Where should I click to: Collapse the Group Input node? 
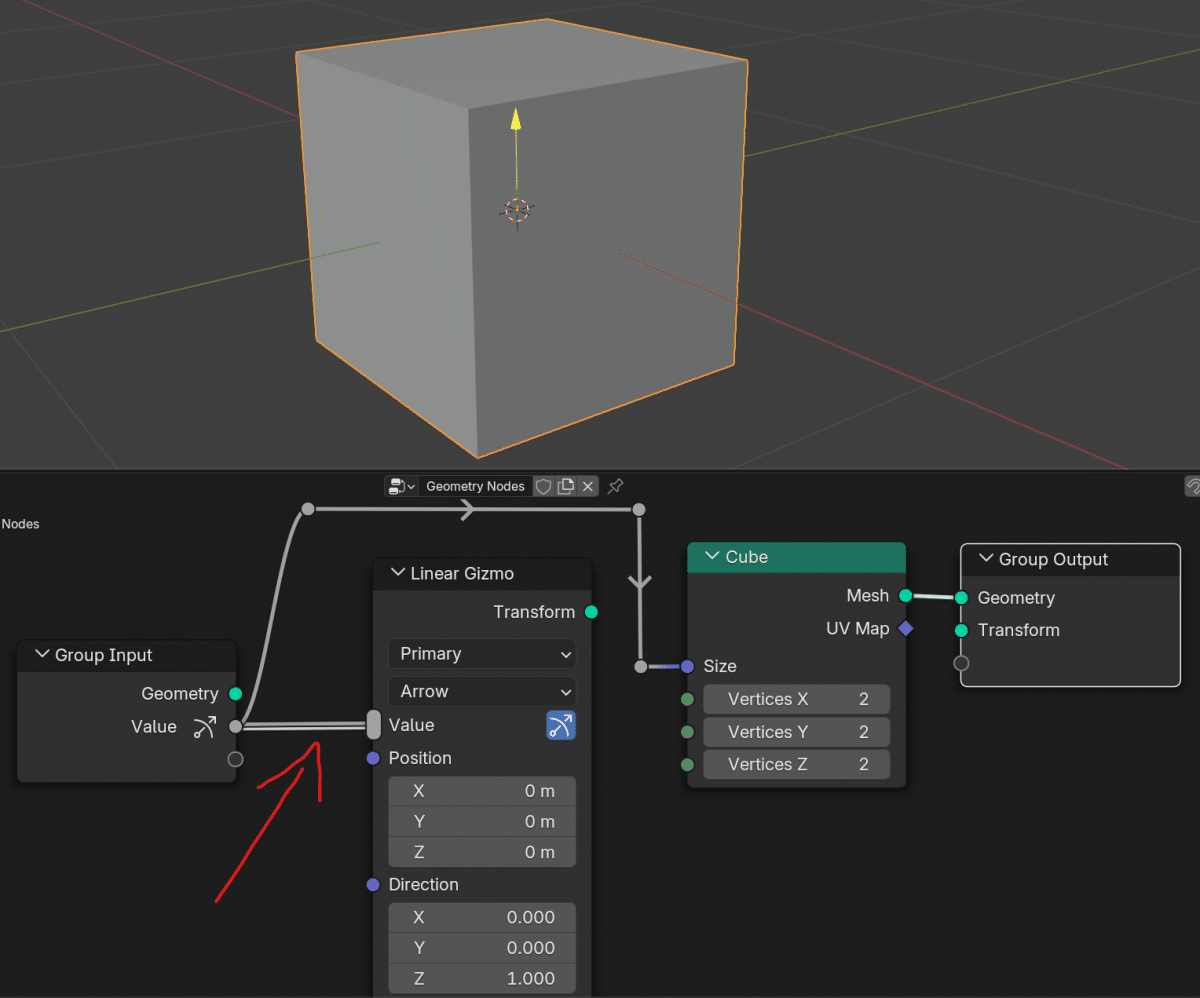41,655
